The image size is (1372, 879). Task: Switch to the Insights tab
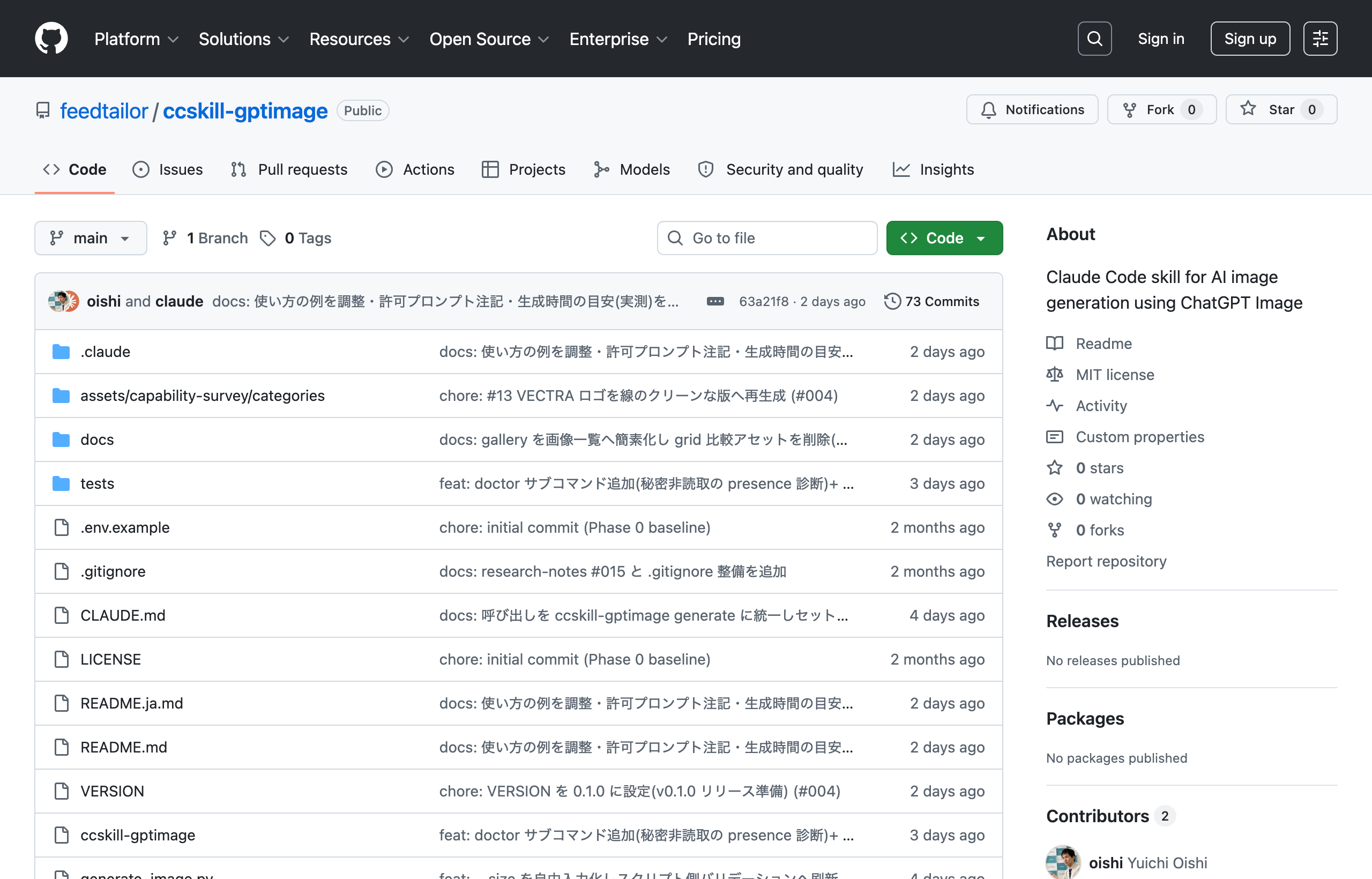(933, 169)
